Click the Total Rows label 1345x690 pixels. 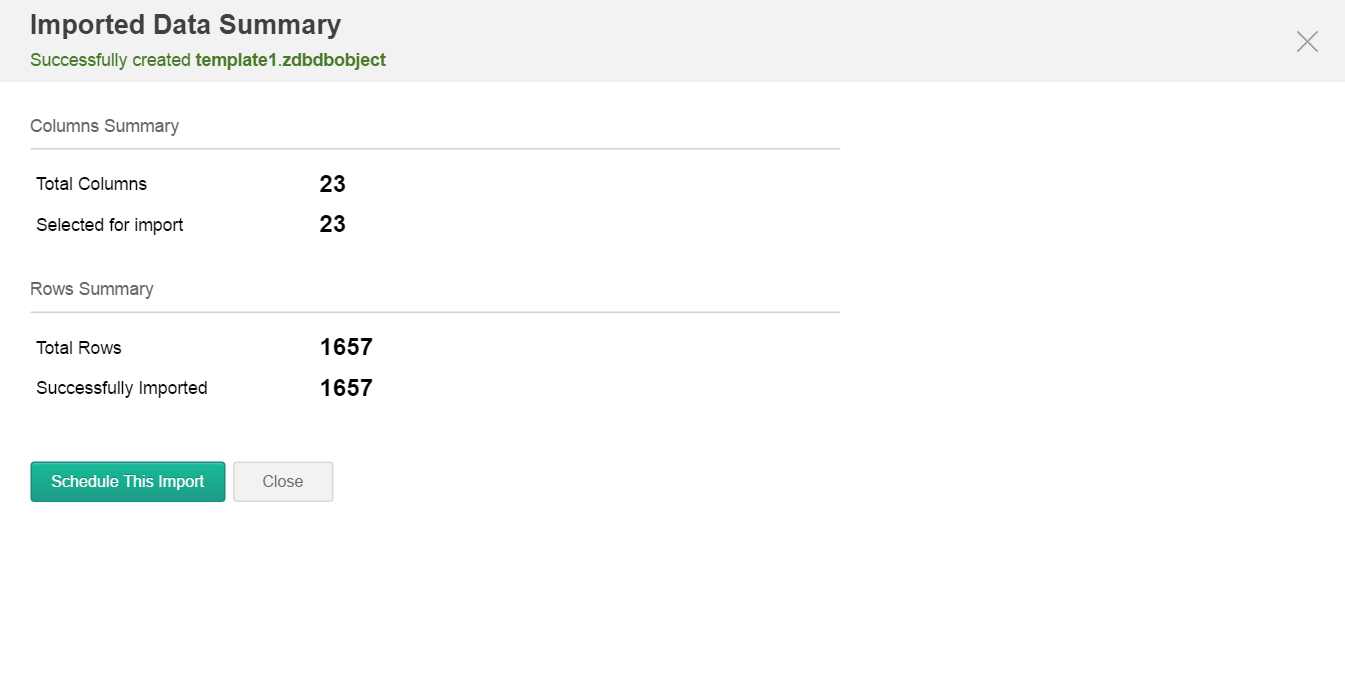coord(79,348)
